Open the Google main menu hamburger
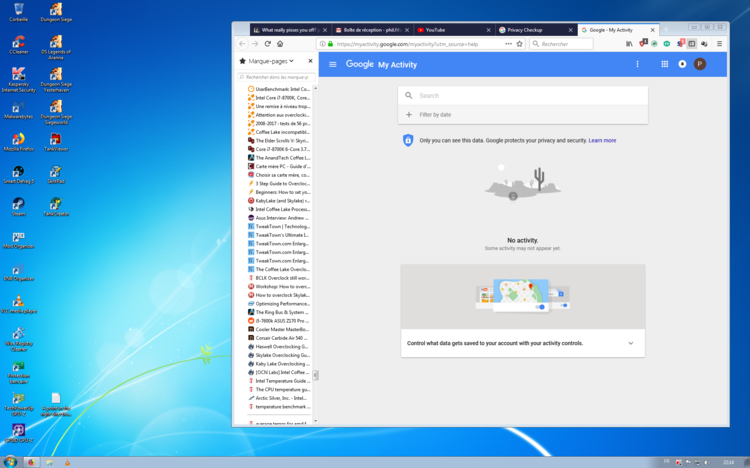This screenshot has width=750, height=468. point(333,64)
